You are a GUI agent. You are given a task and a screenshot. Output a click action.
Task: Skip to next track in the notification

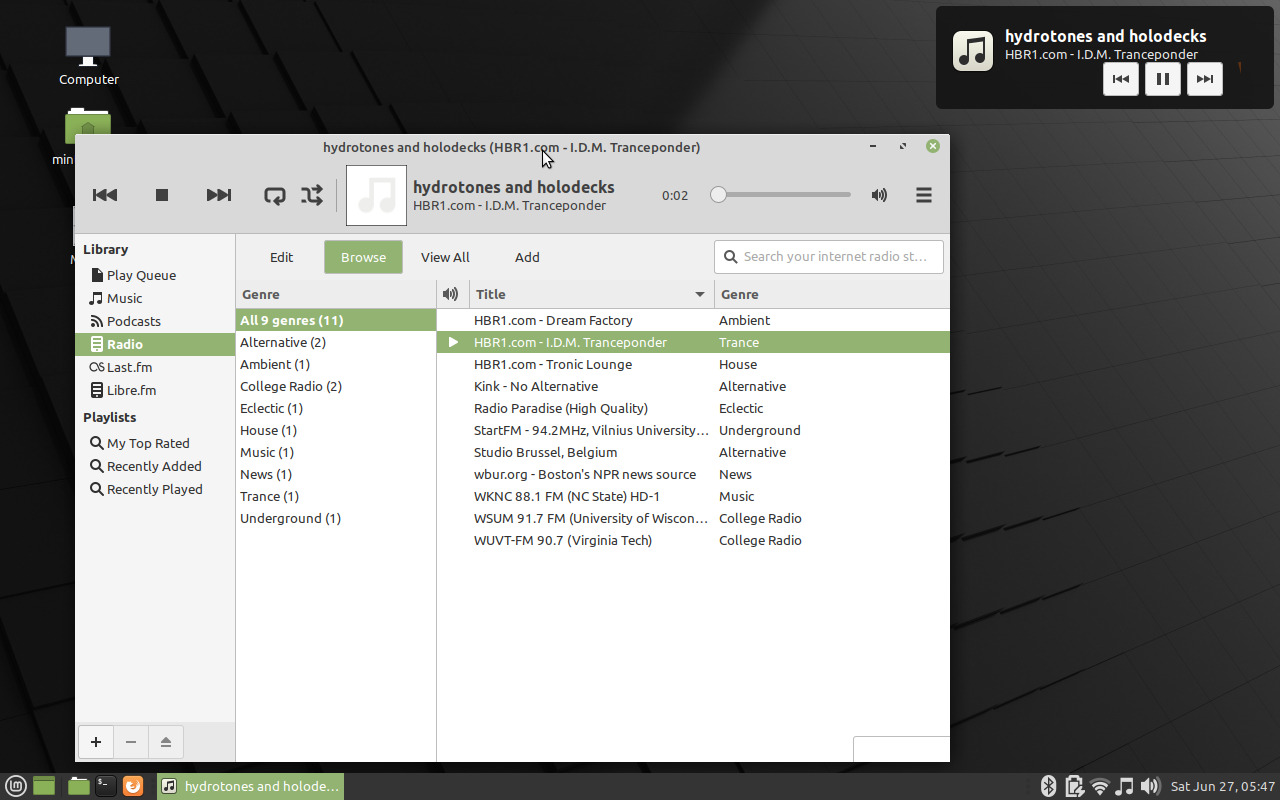[1205, 79]
